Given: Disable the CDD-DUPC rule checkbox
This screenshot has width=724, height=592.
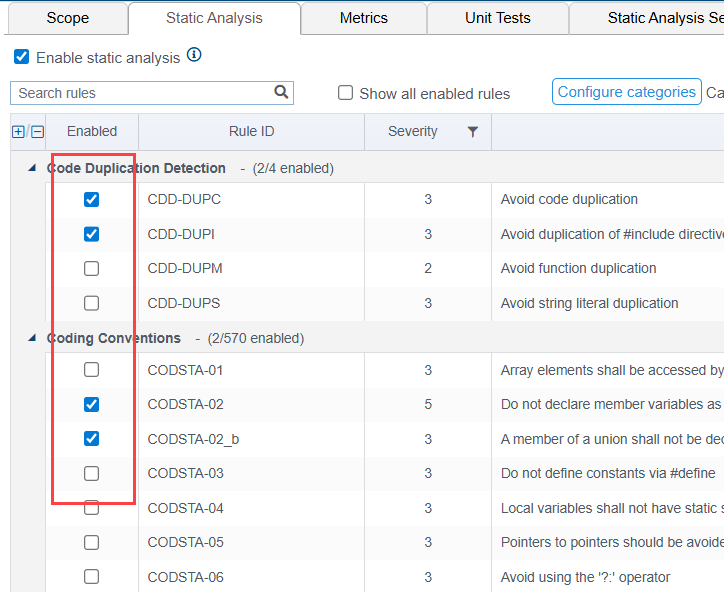Looking at the screenshot, I should coord(91,199).
